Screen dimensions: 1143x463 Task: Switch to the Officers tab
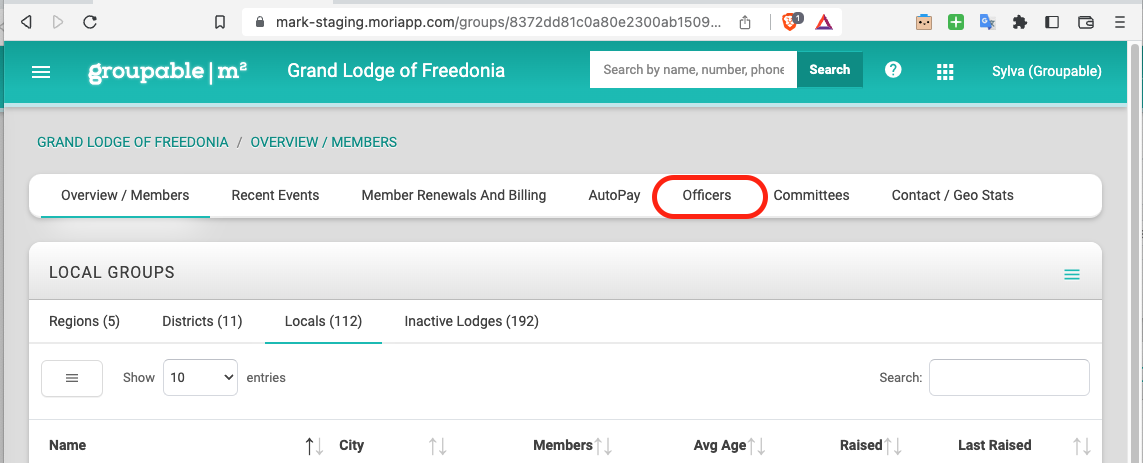tap(707, 196)
